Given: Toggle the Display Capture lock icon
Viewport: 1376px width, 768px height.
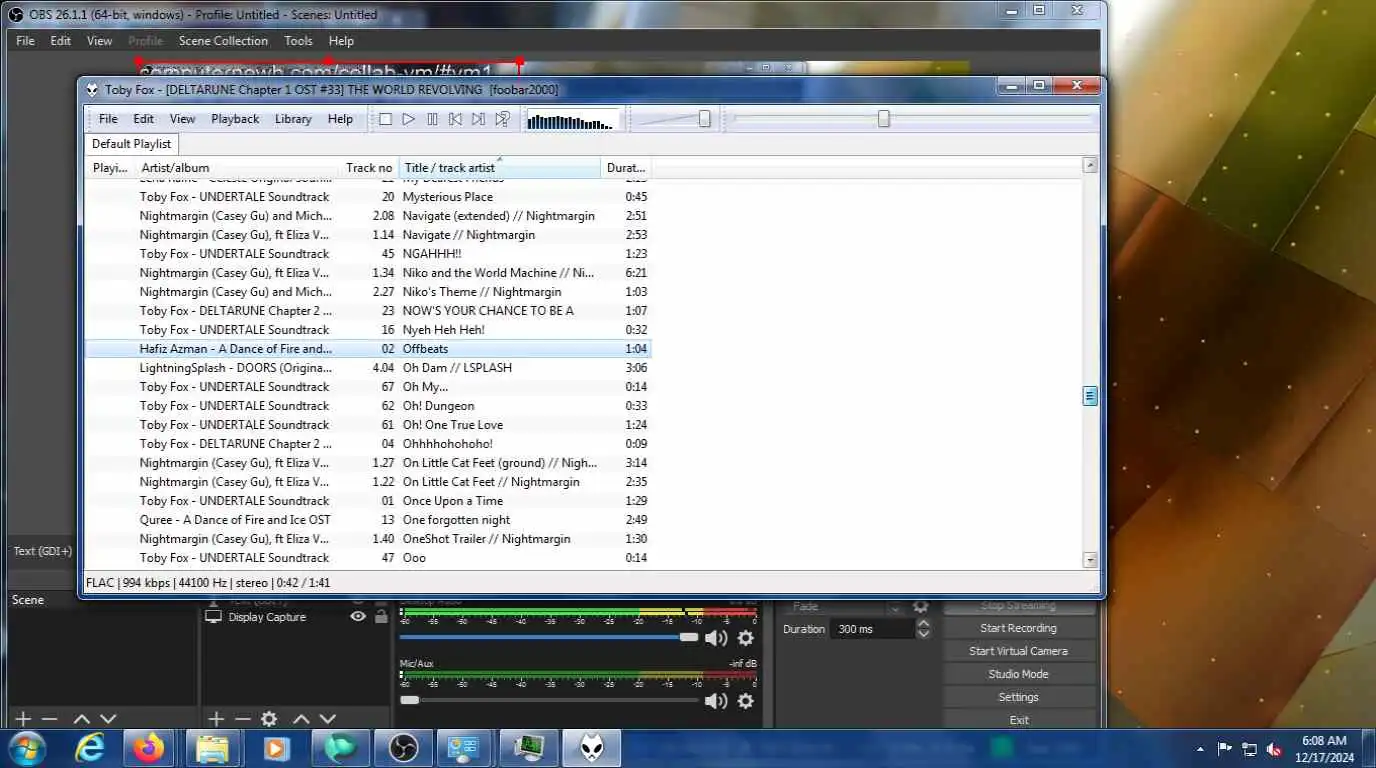Looking at the screenshot, I should 381,617.
